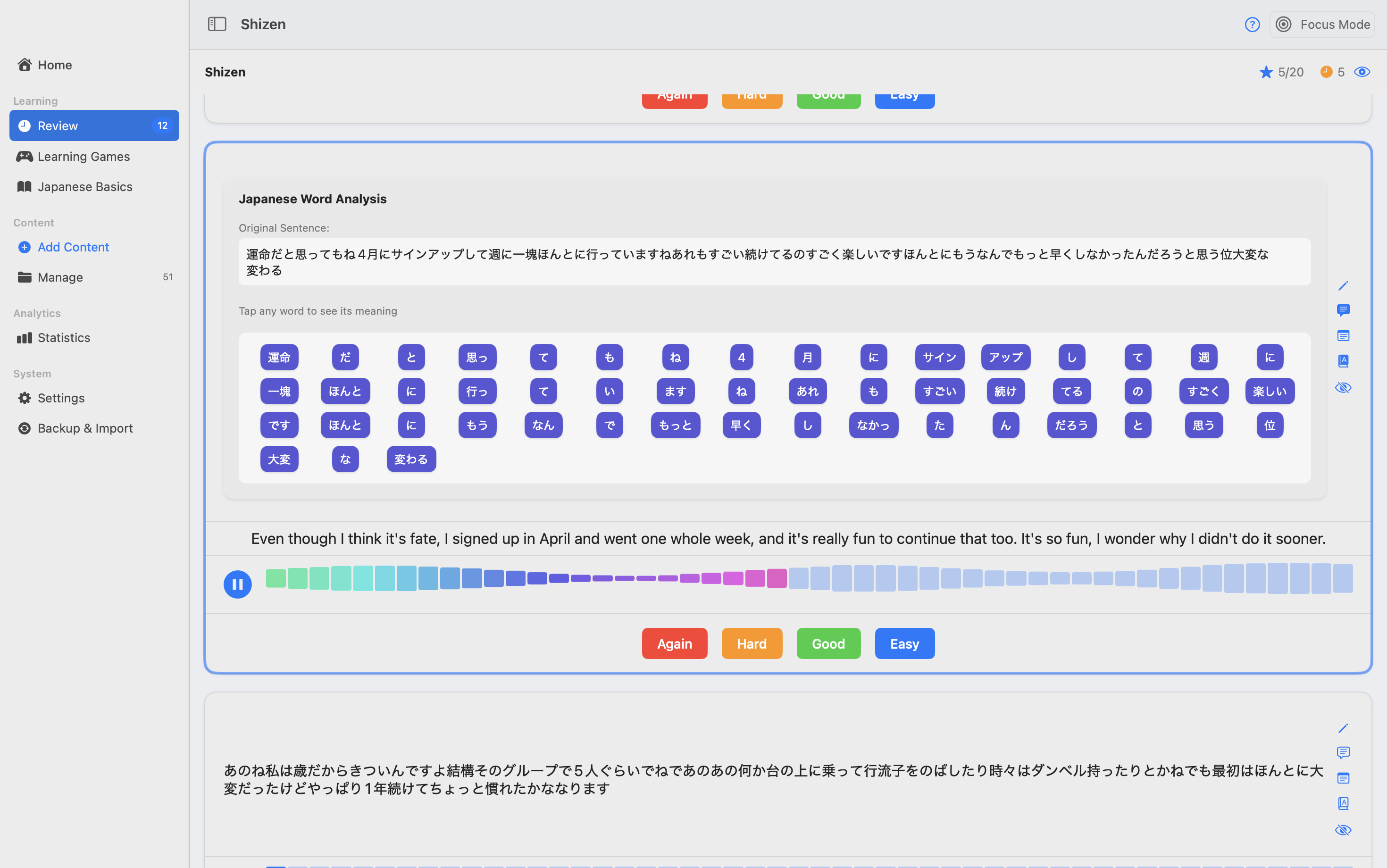Toggle the sidebar panel icon
This screenshot has height=868, width=1387.
217,24
